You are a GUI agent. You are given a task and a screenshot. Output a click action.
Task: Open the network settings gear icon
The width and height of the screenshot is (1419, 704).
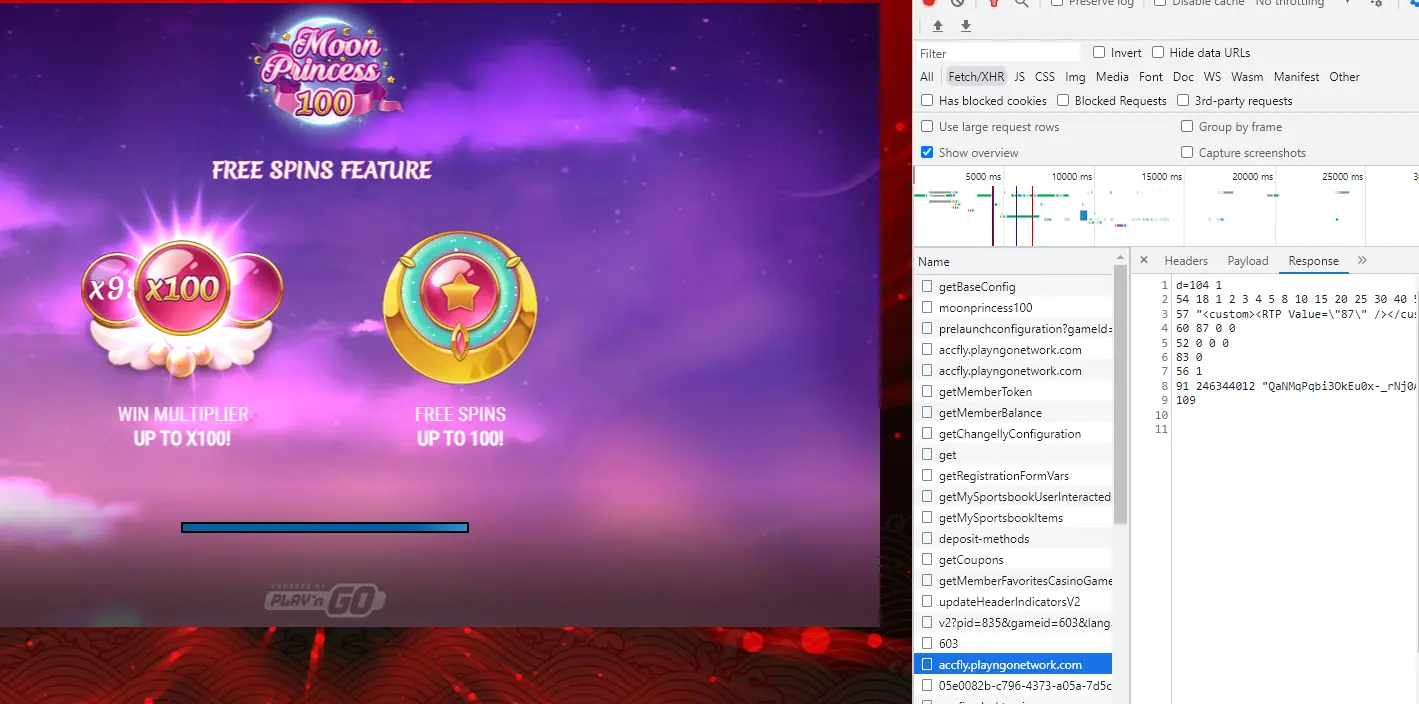point(1377,3)
